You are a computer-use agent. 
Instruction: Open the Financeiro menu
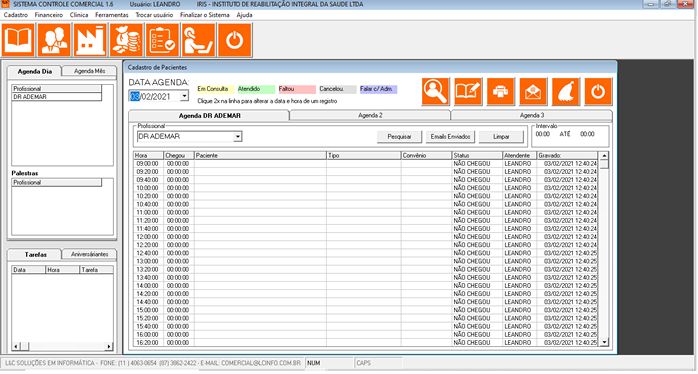pos(49,15)
